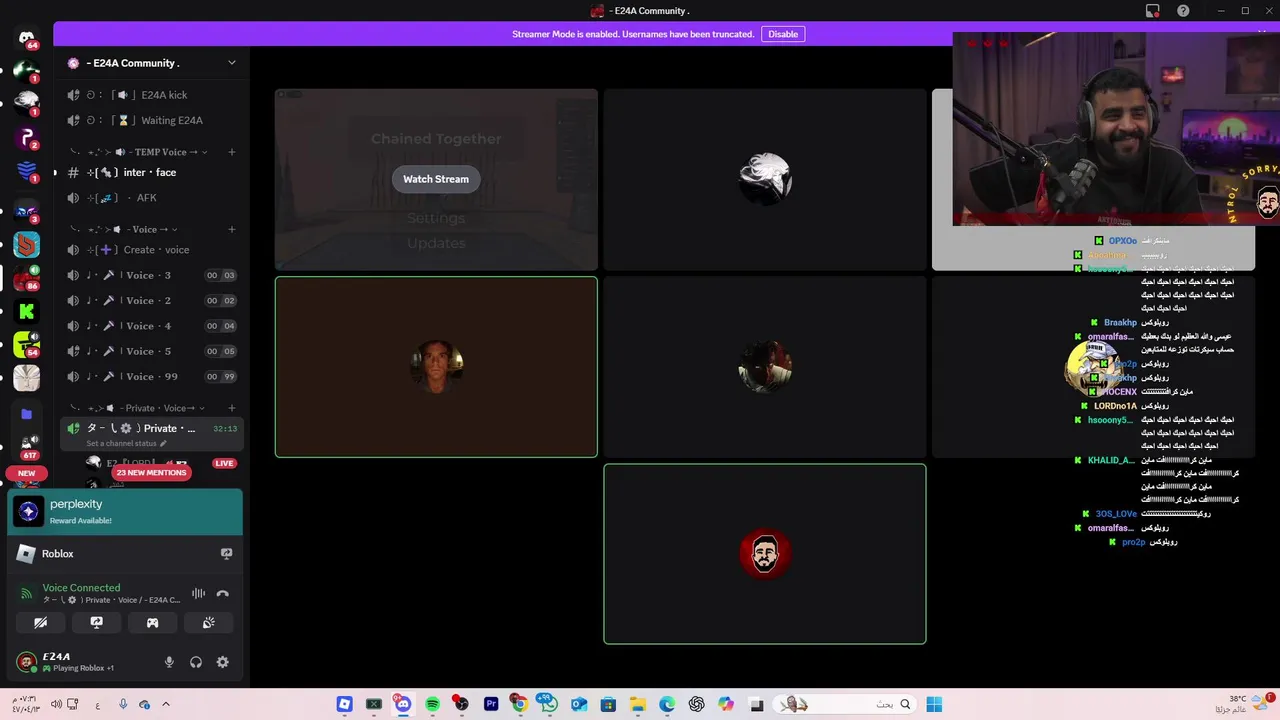Image resolution: width=1280 pixels, height=720 pixels.
Task: Join the Voice · 3 channel
Action: [152, 275]
